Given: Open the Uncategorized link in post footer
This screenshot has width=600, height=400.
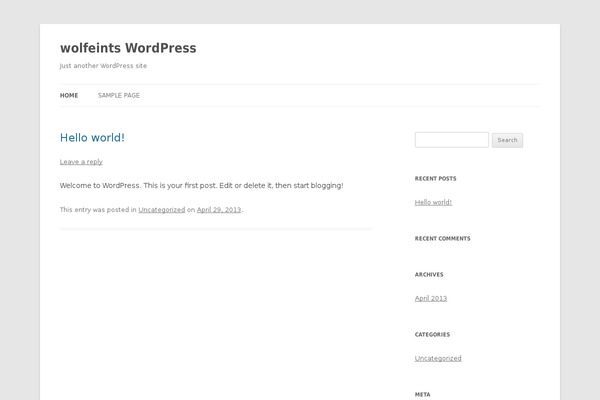Looking at the screenshot, I should point(161,210).
